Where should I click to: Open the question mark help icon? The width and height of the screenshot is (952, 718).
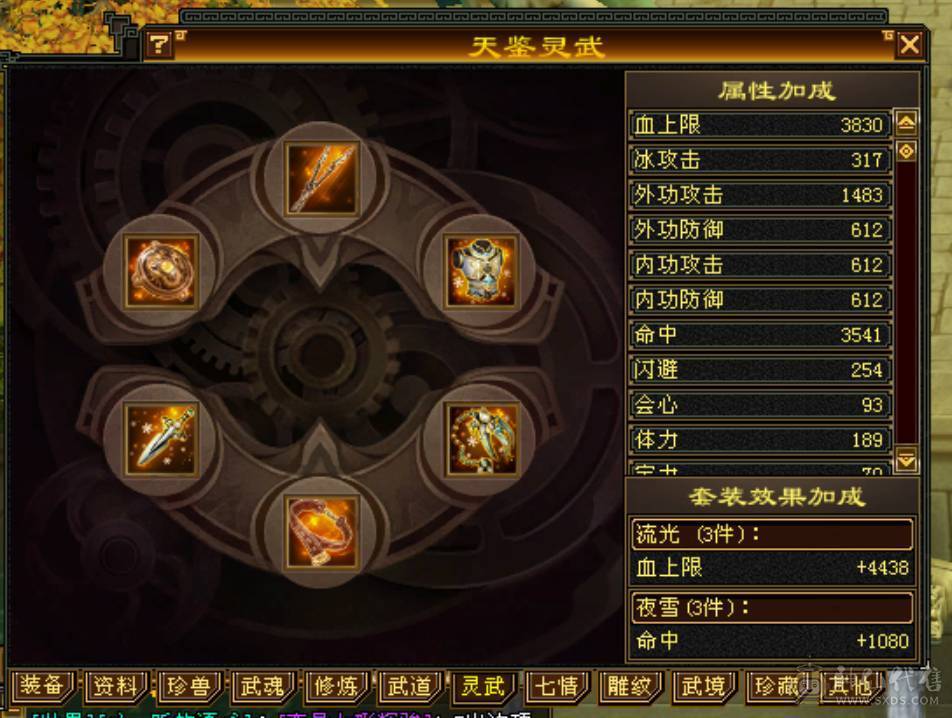coord(159,44)
